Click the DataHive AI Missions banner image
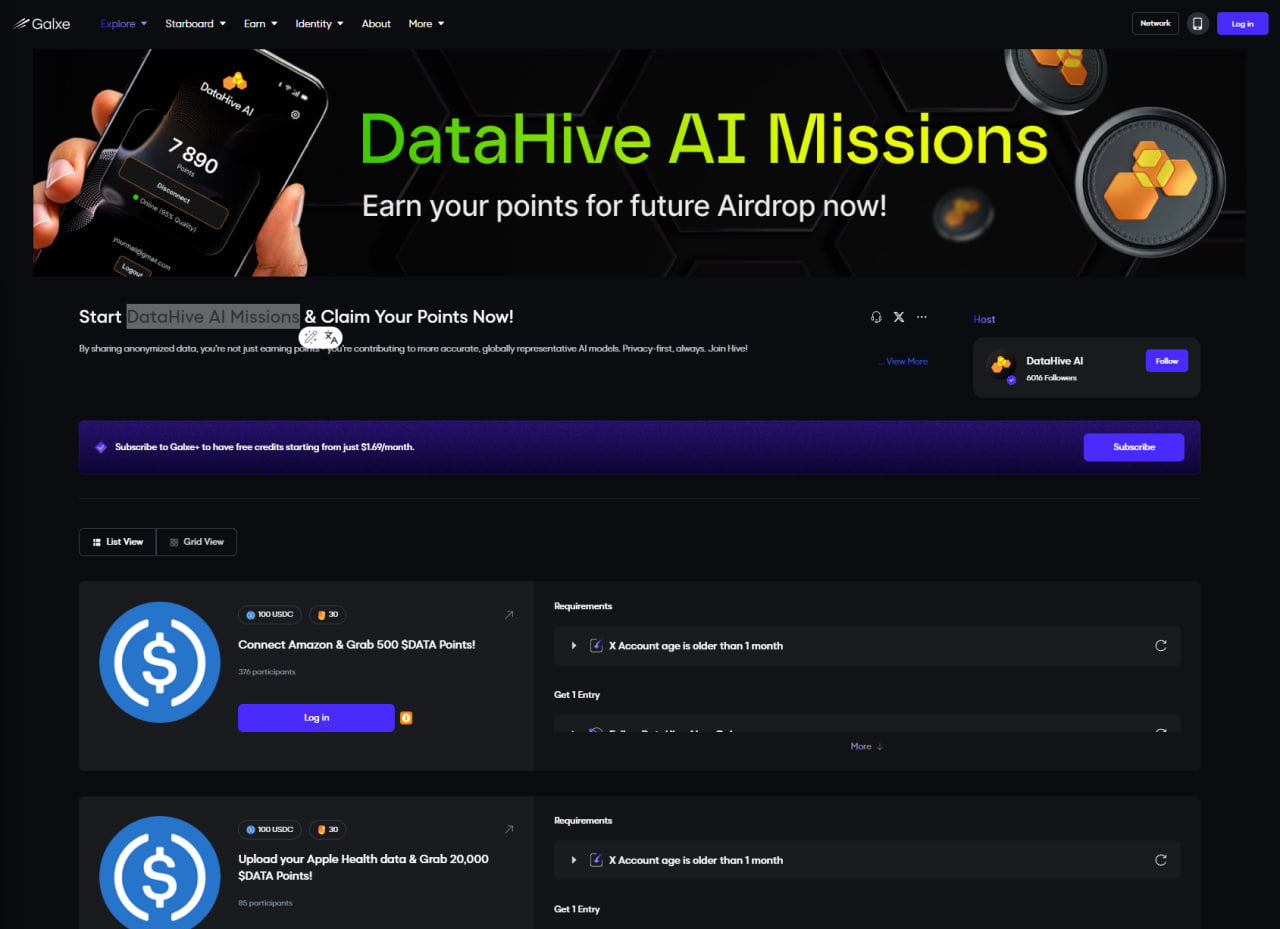This screenshot has height=929, width=1280. (640, 163)
